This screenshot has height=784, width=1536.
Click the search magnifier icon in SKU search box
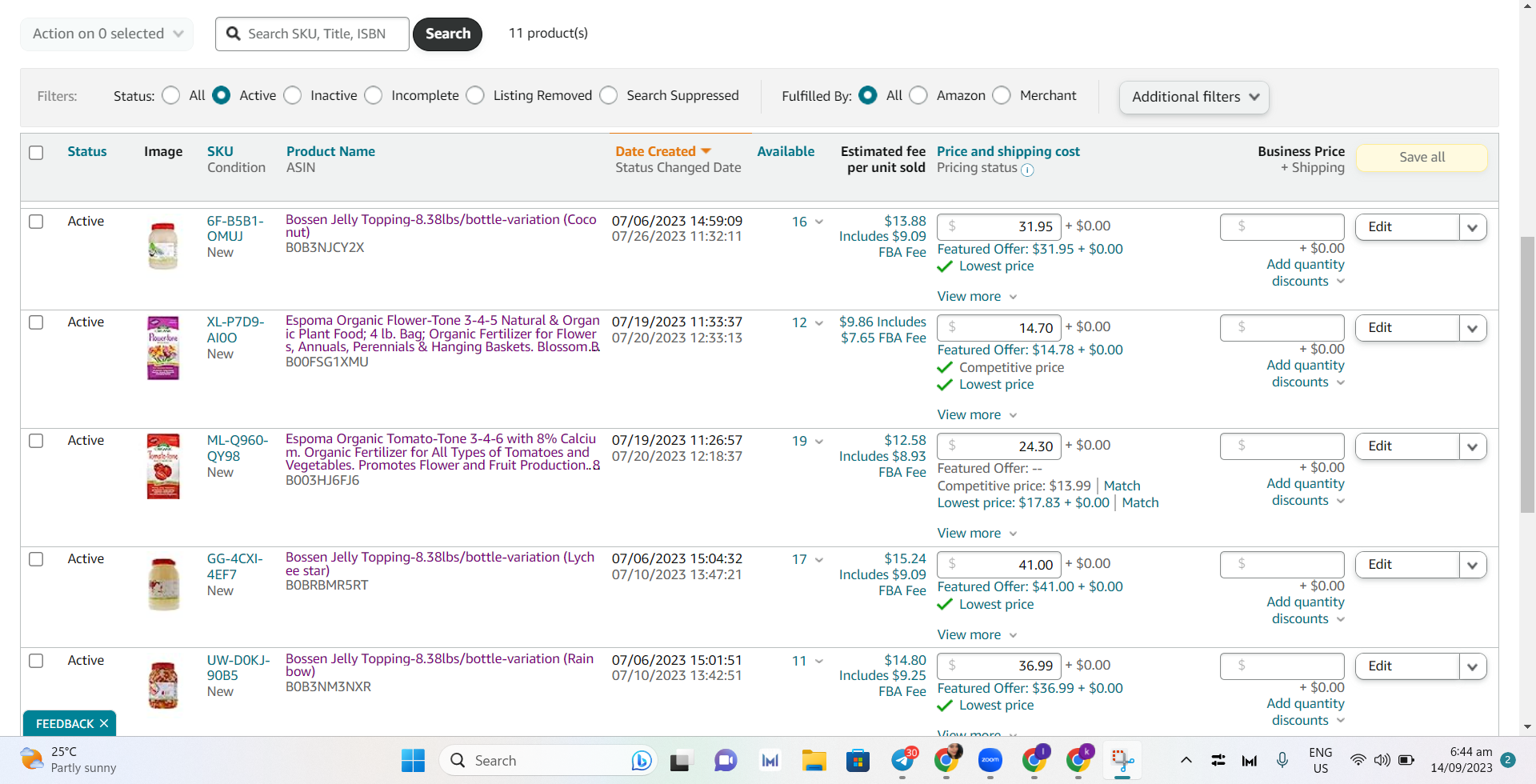tap(234, 34)
